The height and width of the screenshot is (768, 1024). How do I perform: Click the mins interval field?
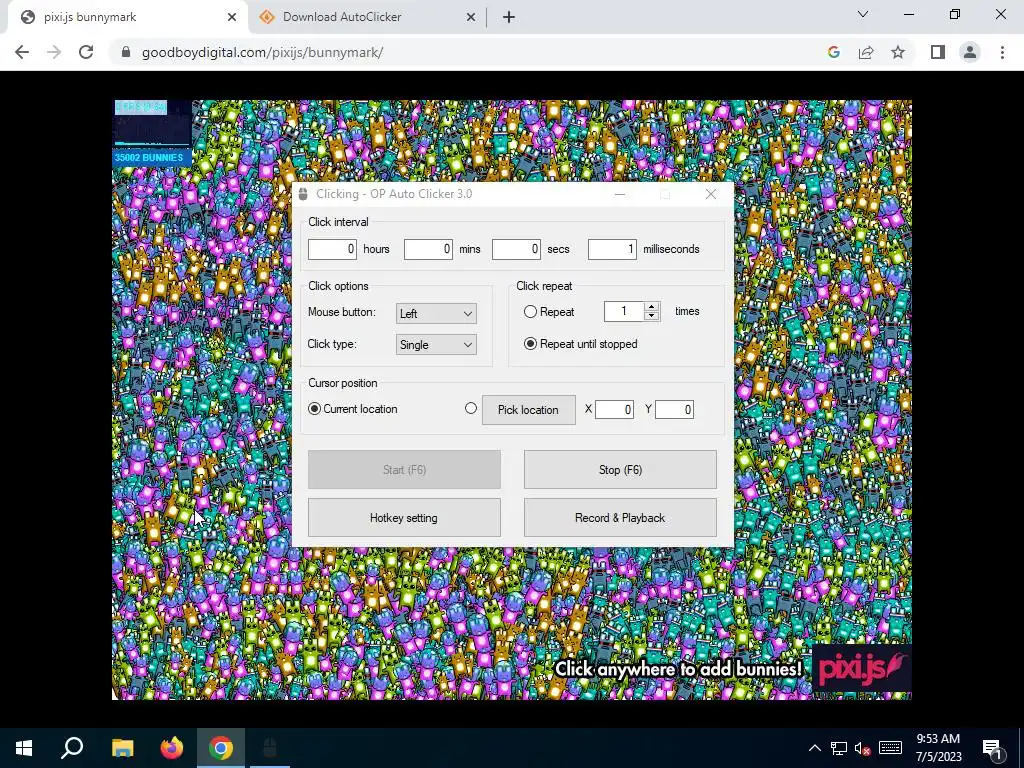pyautogui.click(x=428, y=249)
